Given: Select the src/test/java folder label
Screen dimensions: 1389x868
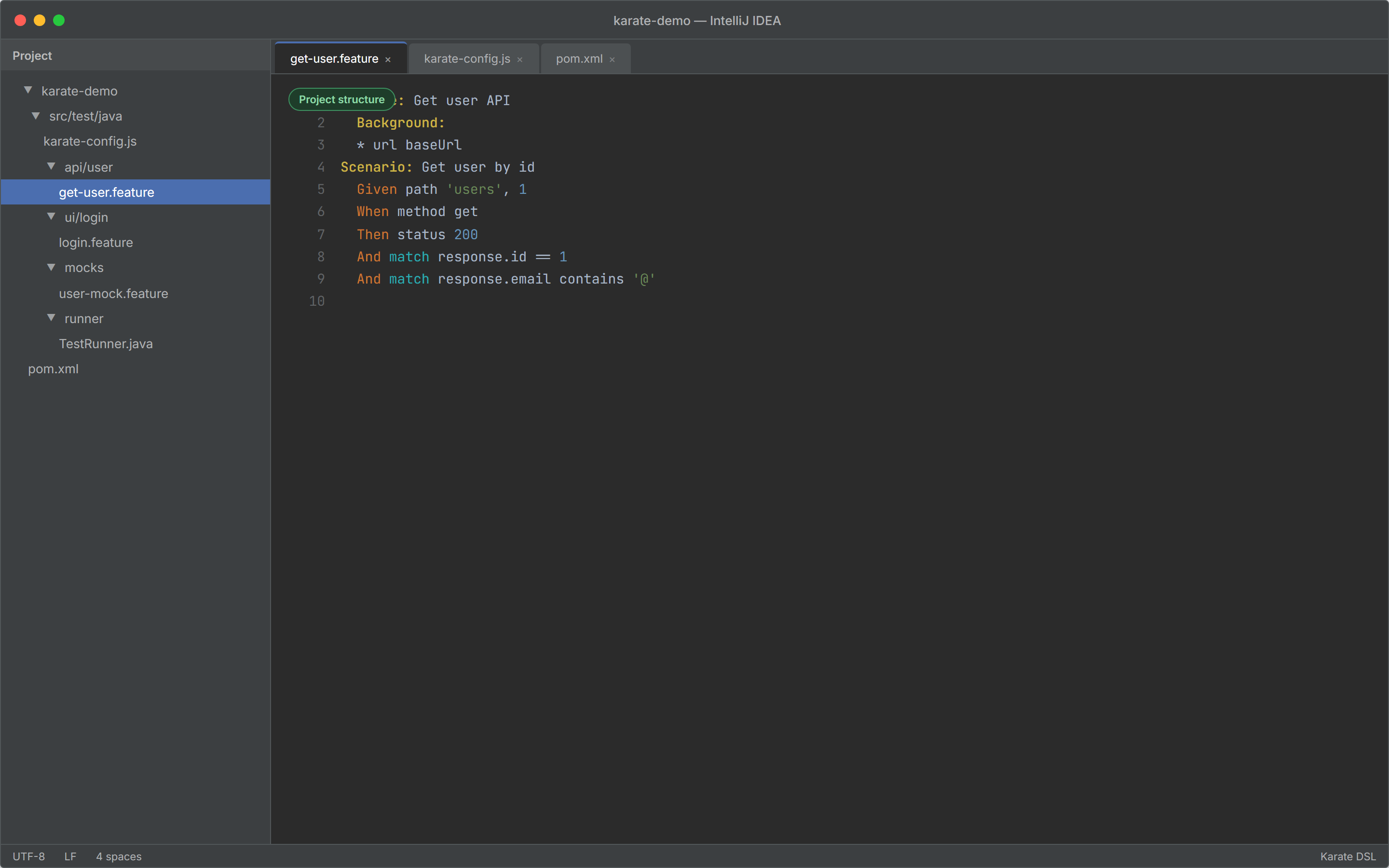Looking at the screenshot, I should tap(85, 116).
